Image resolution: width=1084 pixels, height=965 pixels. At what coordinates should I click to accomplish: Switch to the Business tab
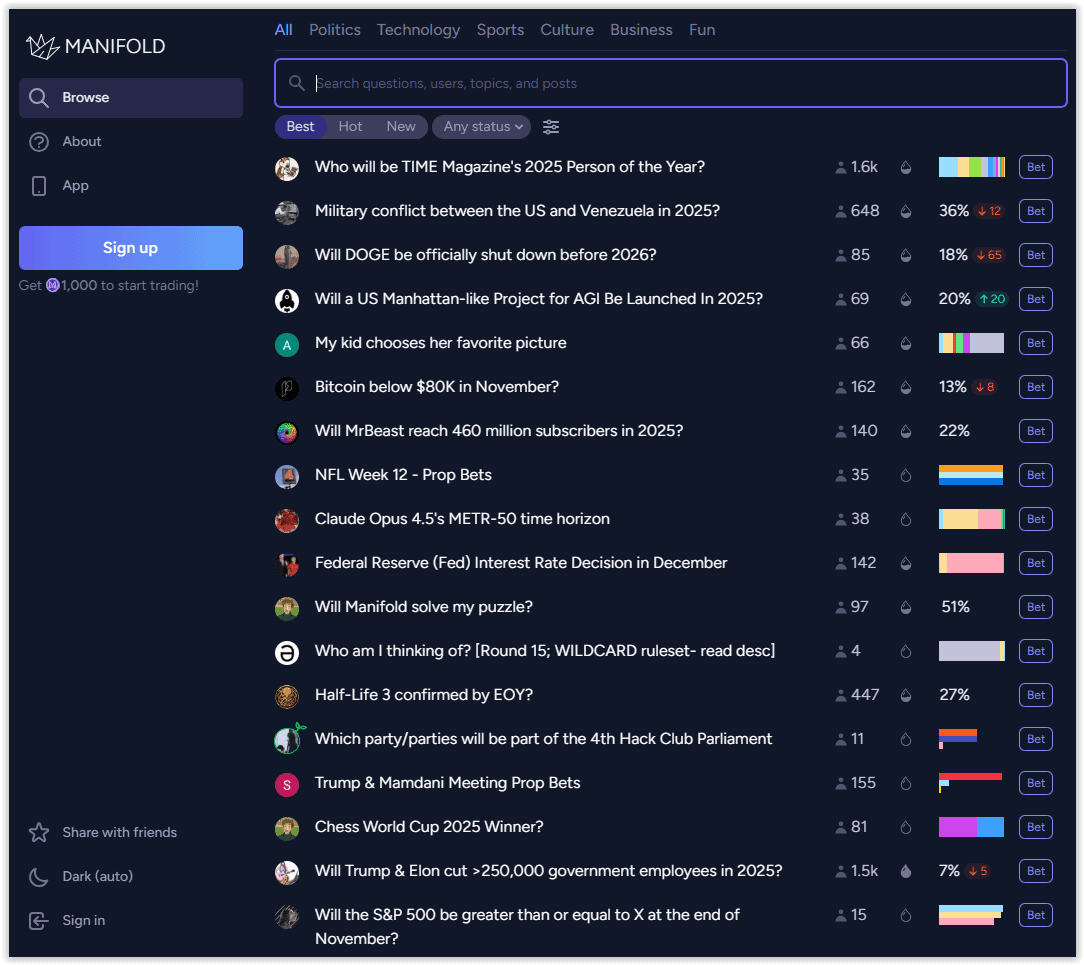tap(642, 30)
